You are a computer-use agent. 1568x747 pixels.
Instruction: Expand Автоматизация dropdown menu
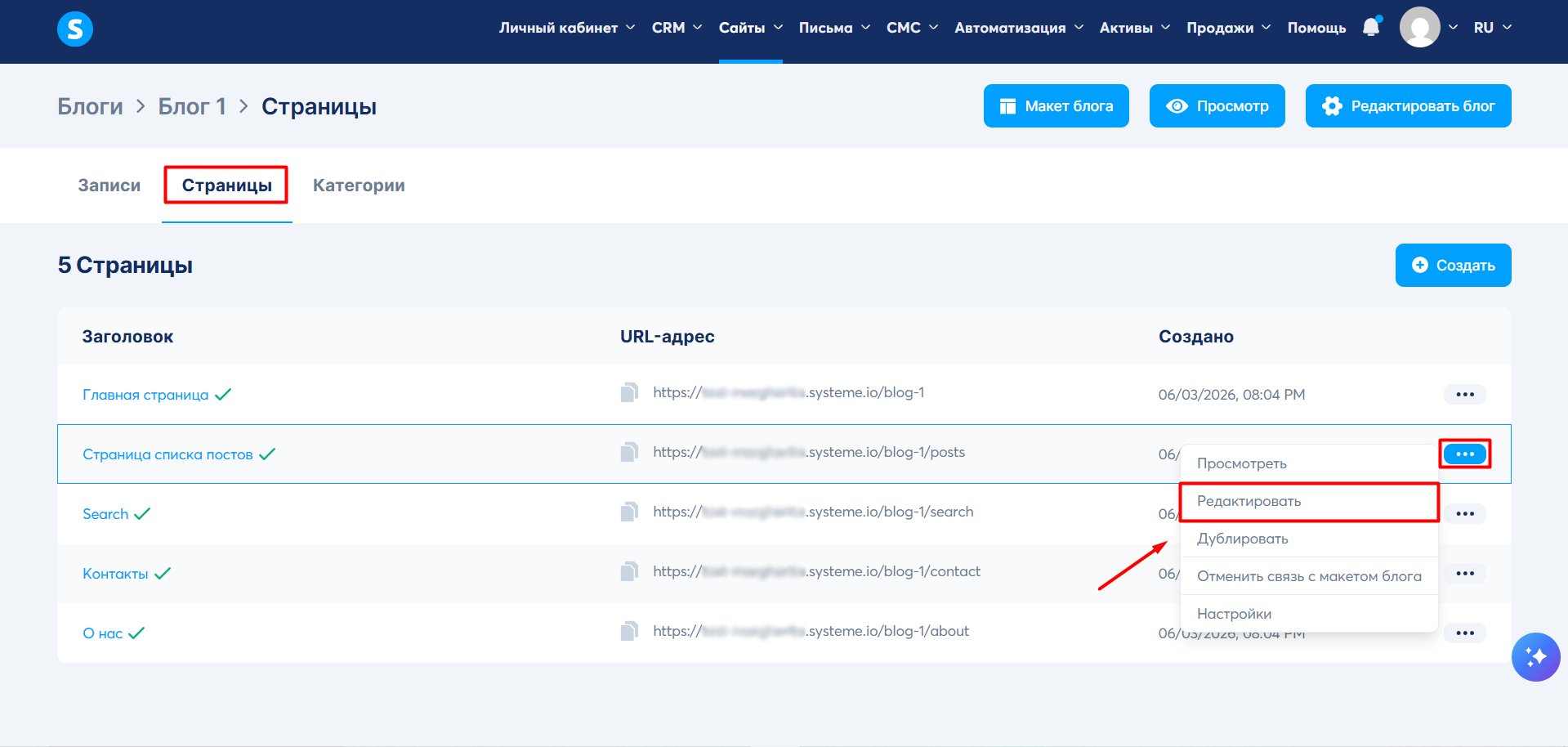pyautogui.click(x=1019, y=28)
